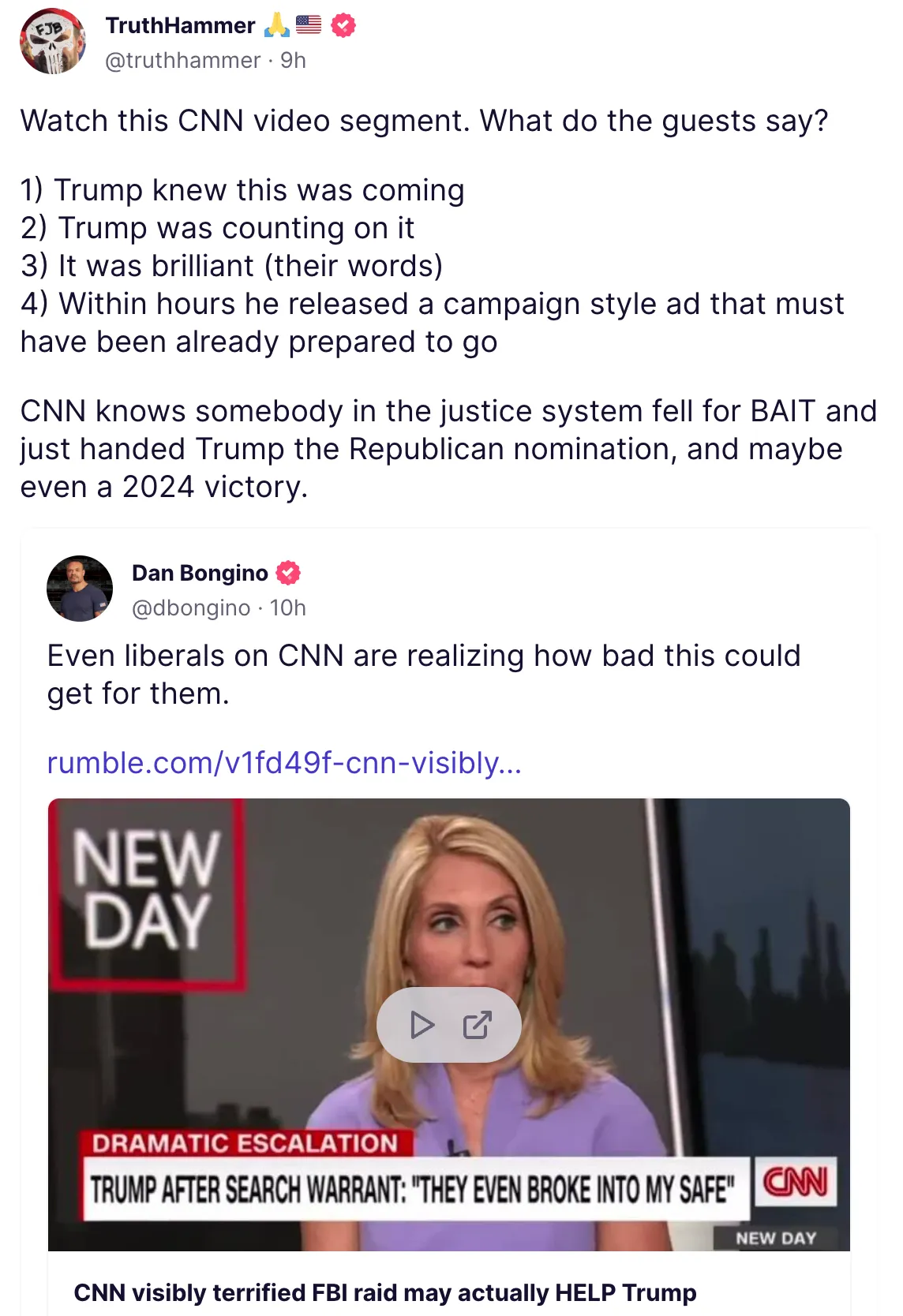Click the quoted post text by Bongino
903x1316 pixels.
(424, 675)
